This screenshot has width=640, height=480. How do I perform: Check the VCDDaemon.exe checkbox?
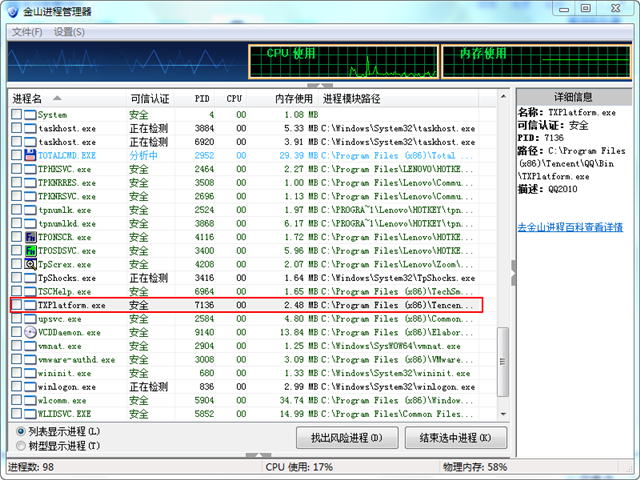pos(16,331)
